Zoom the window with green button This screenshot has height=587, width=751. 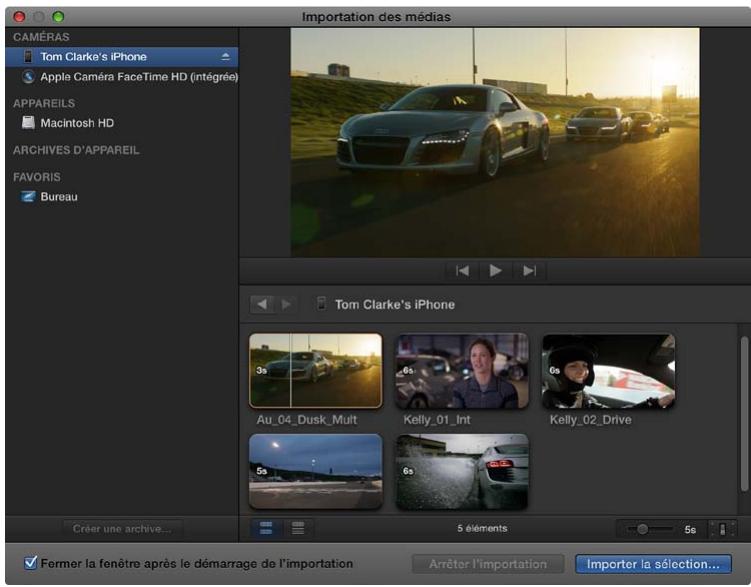tap(58, 17)
